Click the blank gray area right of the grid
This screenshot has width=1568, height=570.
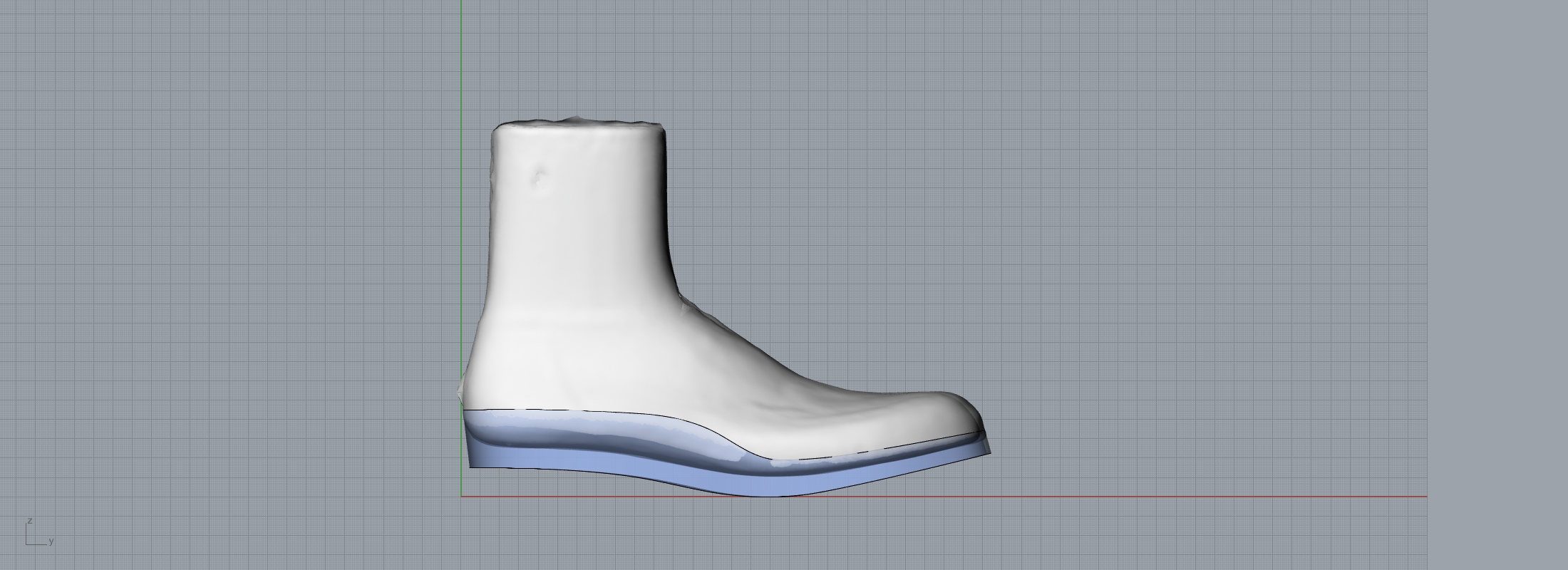pos(1497,285)
